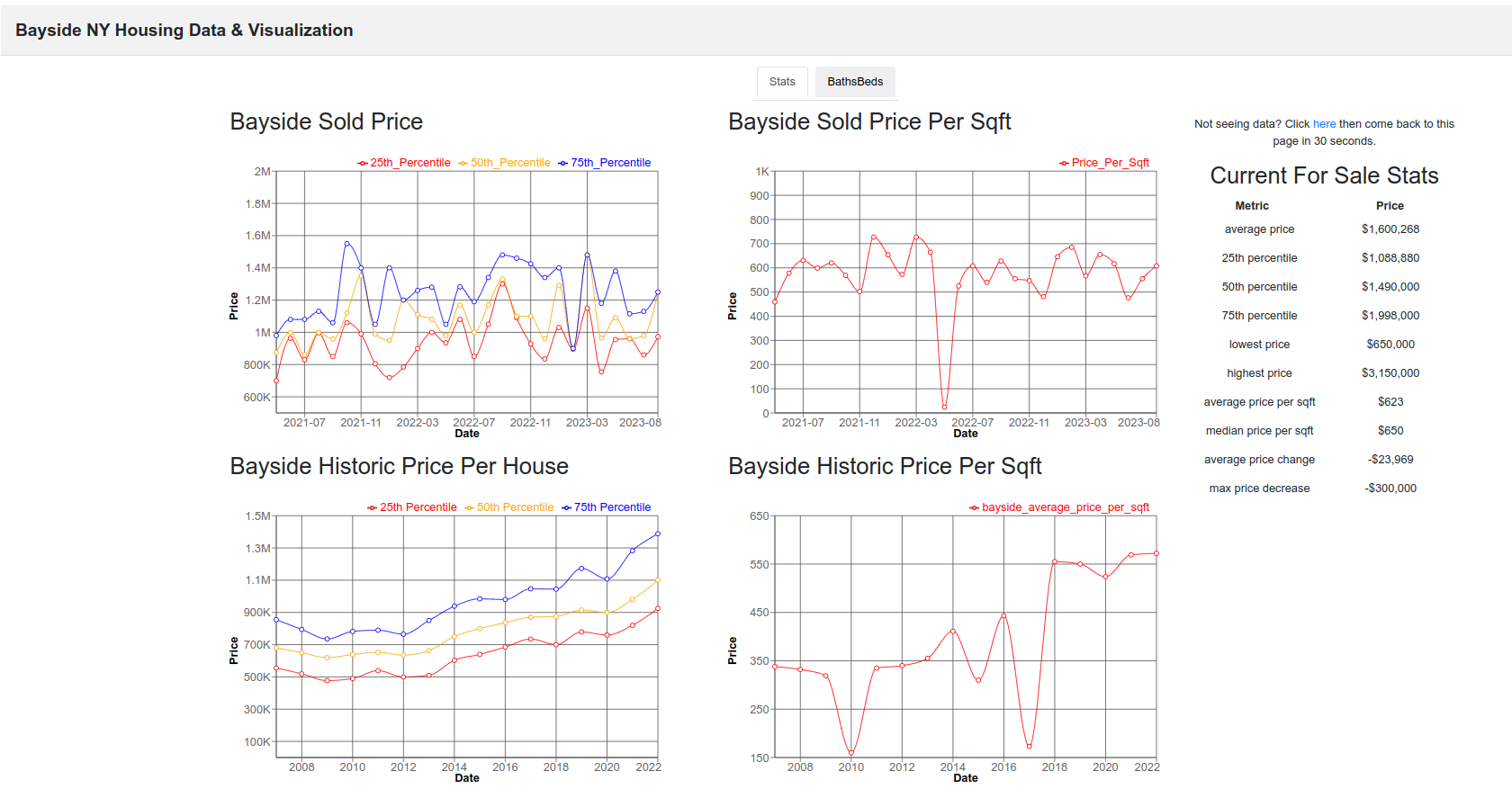The image size is (1512, 807).
Task: Click the max price decrease row label
Action: (1259, 489)
